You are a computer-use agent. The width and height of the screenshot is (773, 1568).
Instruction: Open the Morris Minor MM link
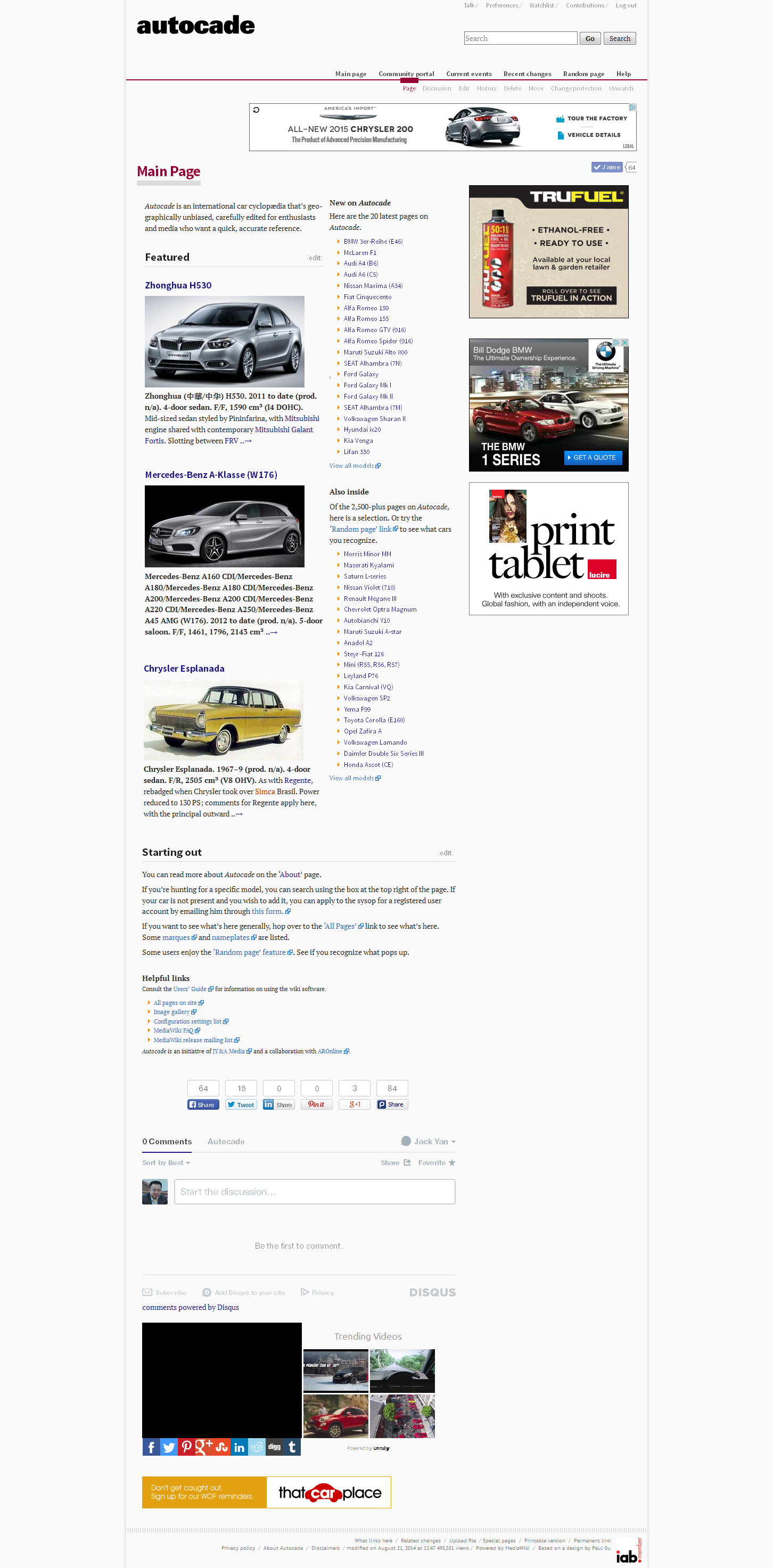[x=367, y=554]
